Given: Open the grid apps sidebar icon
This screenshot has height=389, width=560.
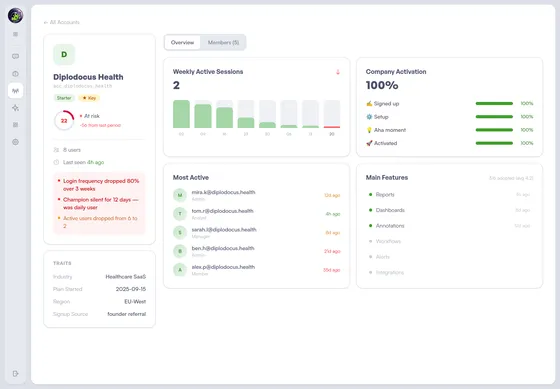Looking at the screenshot, I should [x=15, y=125].
